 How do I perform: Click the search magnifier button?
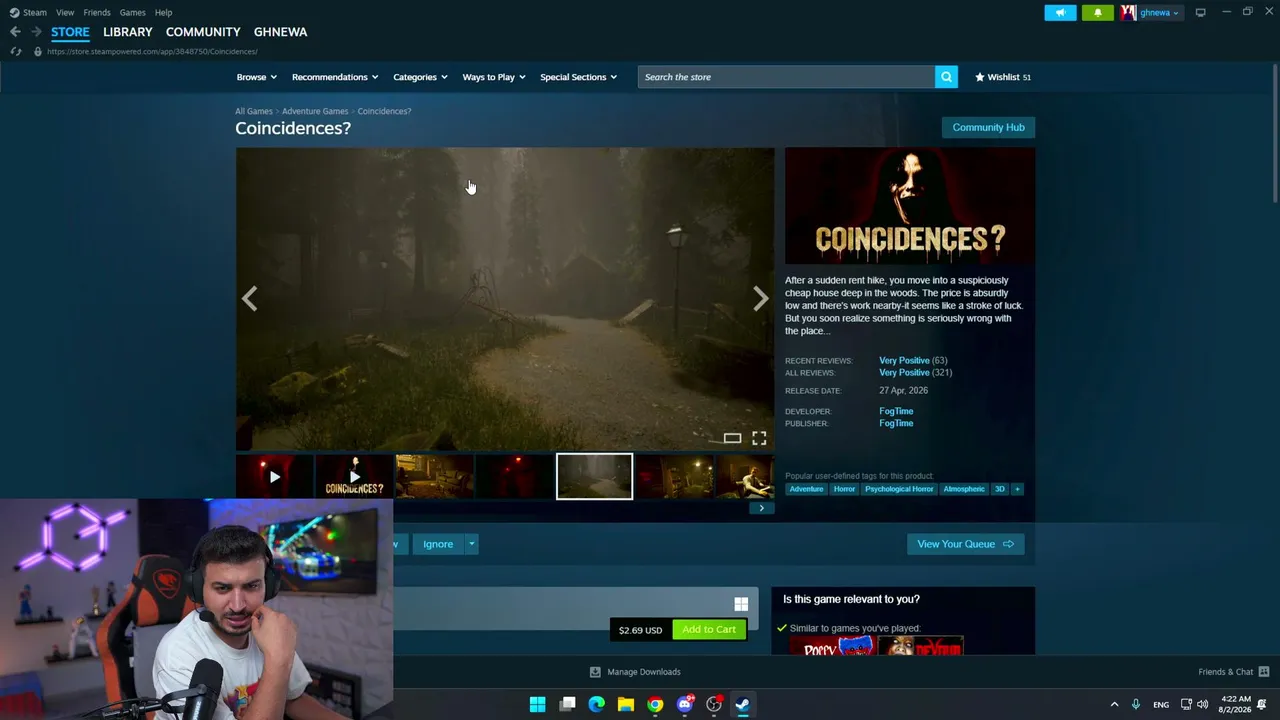(946, 77)
